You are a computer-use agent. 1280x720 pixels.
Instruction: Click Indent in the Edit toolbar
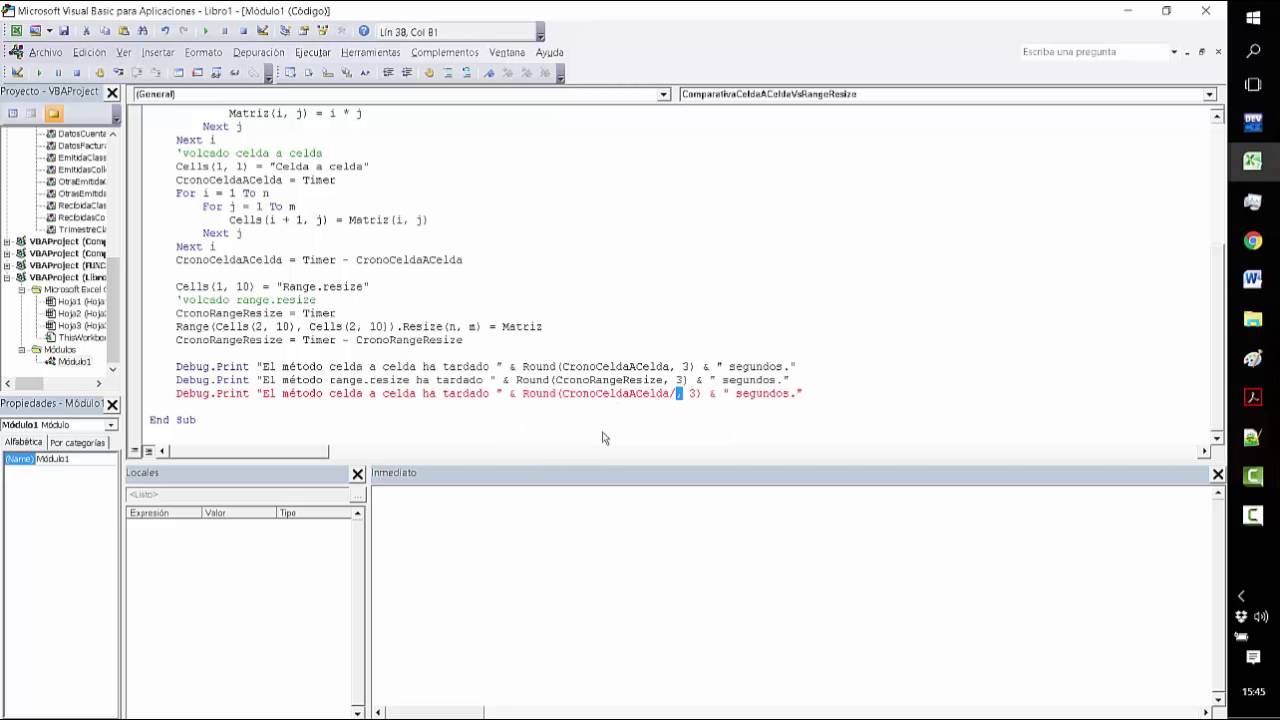click(x=388, y=72)
